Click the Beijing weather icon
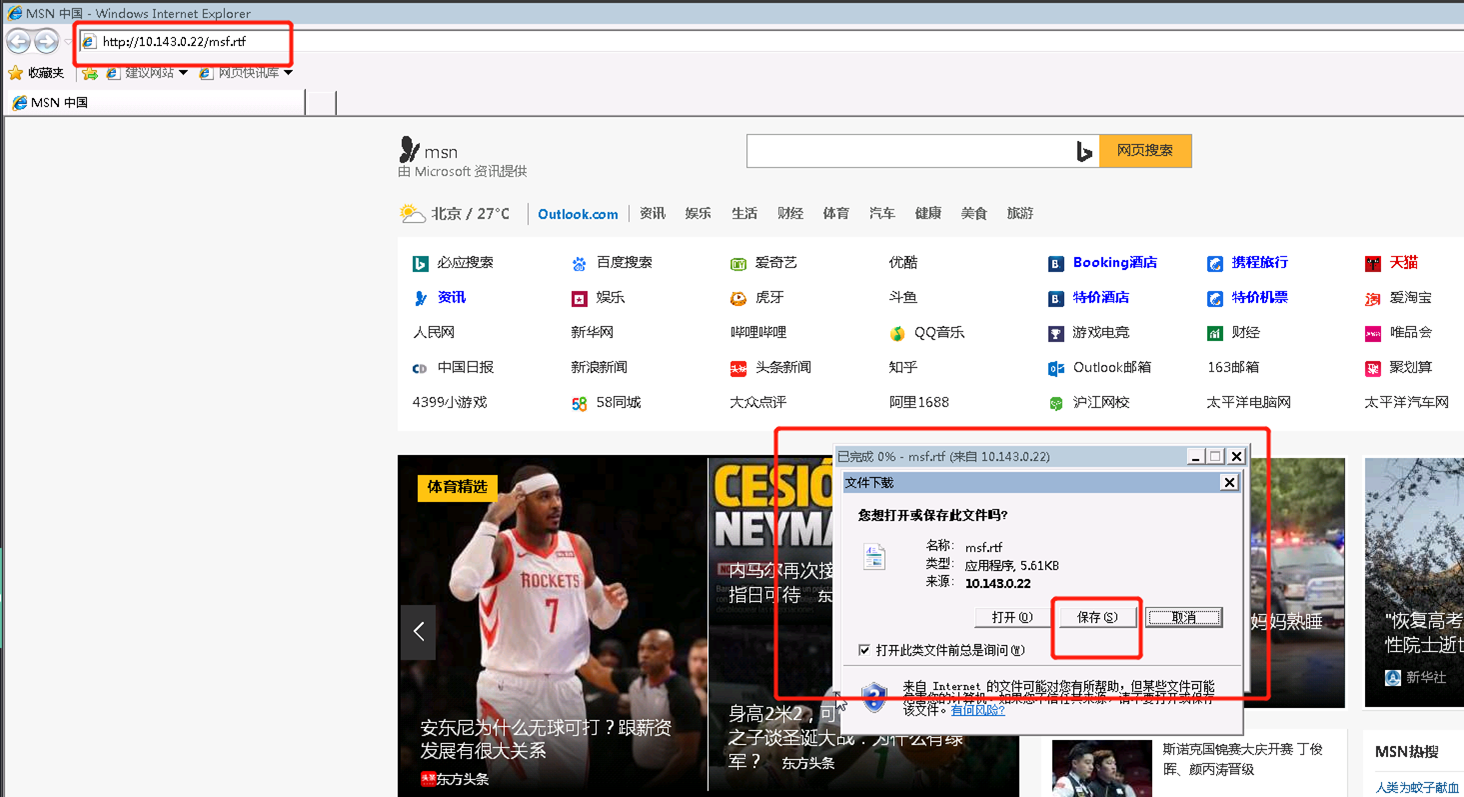The width and height of the screenshot is (1464, 797). pos(411,213)
